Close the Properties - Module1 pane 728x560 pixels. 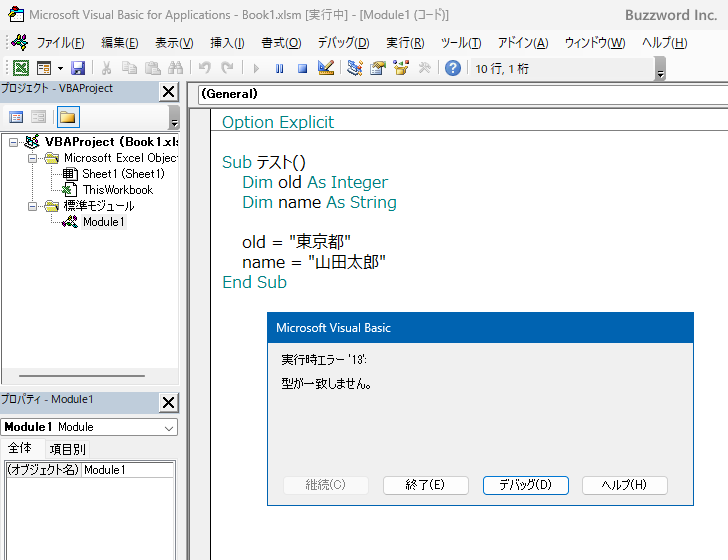coord(169,403)
